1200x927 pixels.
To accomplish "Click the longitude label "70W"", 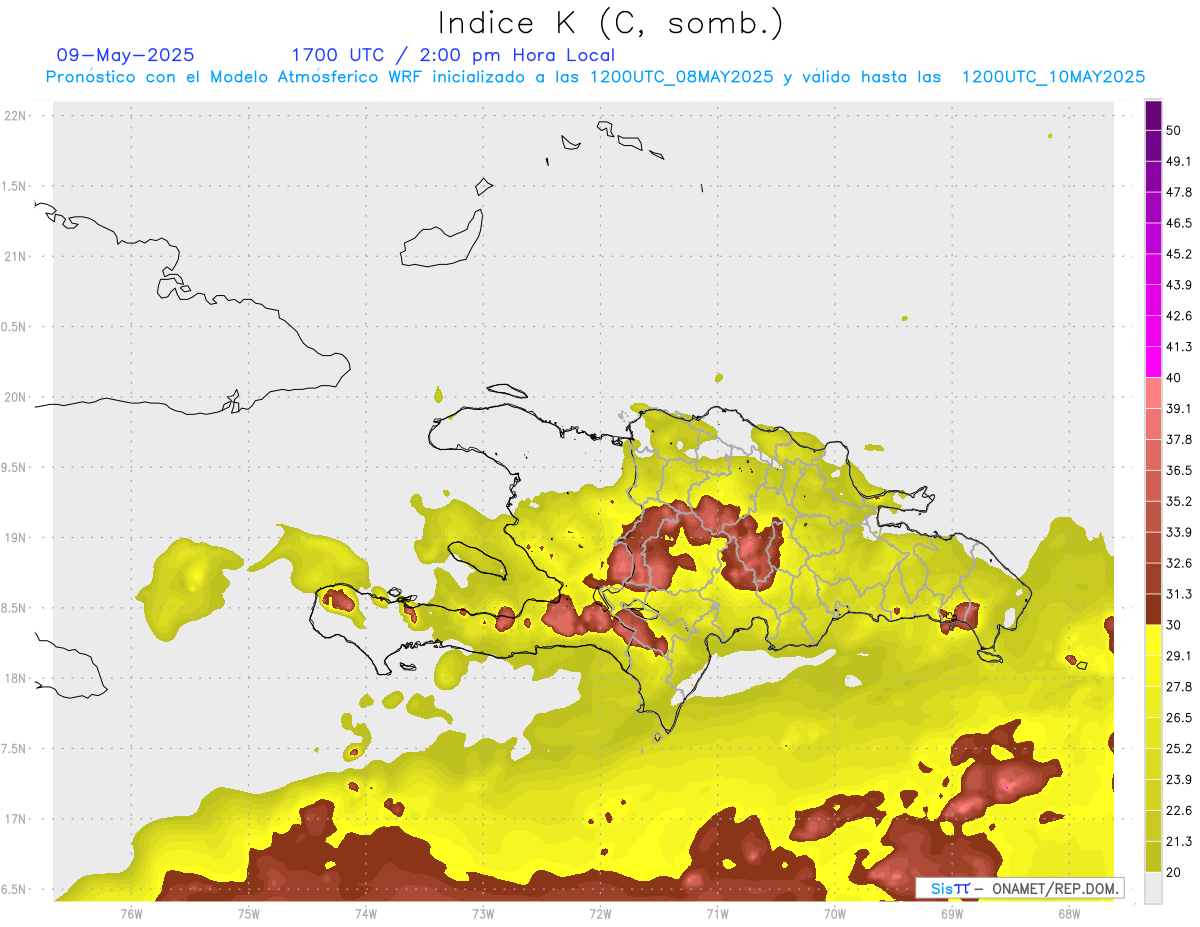I will pyautogui.click(x=834, y=914).
